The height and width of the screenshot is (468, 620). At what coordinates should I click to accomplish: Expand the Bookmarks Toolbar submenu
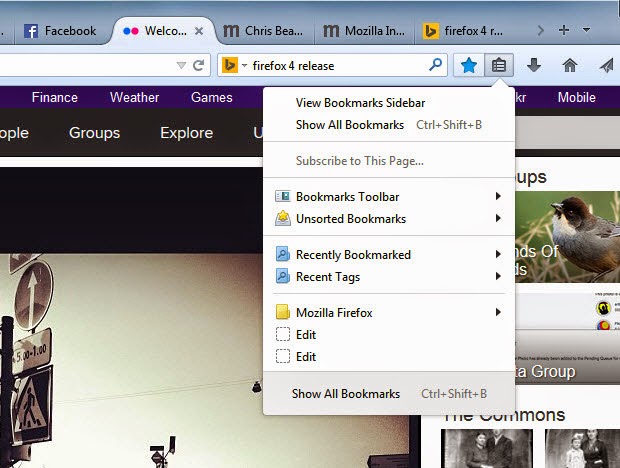(x=388, y=196)
